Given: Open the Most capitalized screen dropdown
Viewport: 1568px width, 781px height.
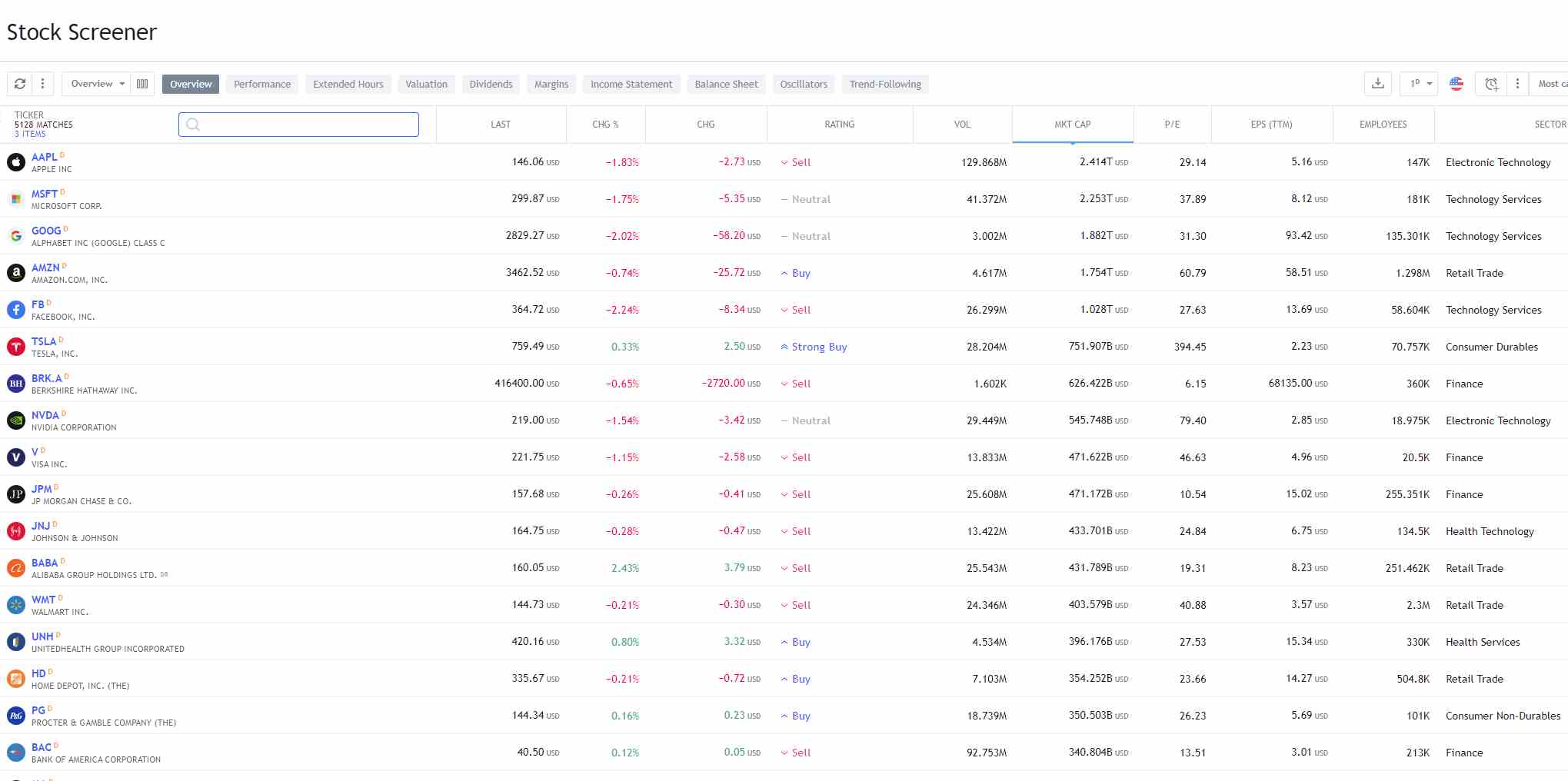Looking at the screenshot, I should point(1550,84).
